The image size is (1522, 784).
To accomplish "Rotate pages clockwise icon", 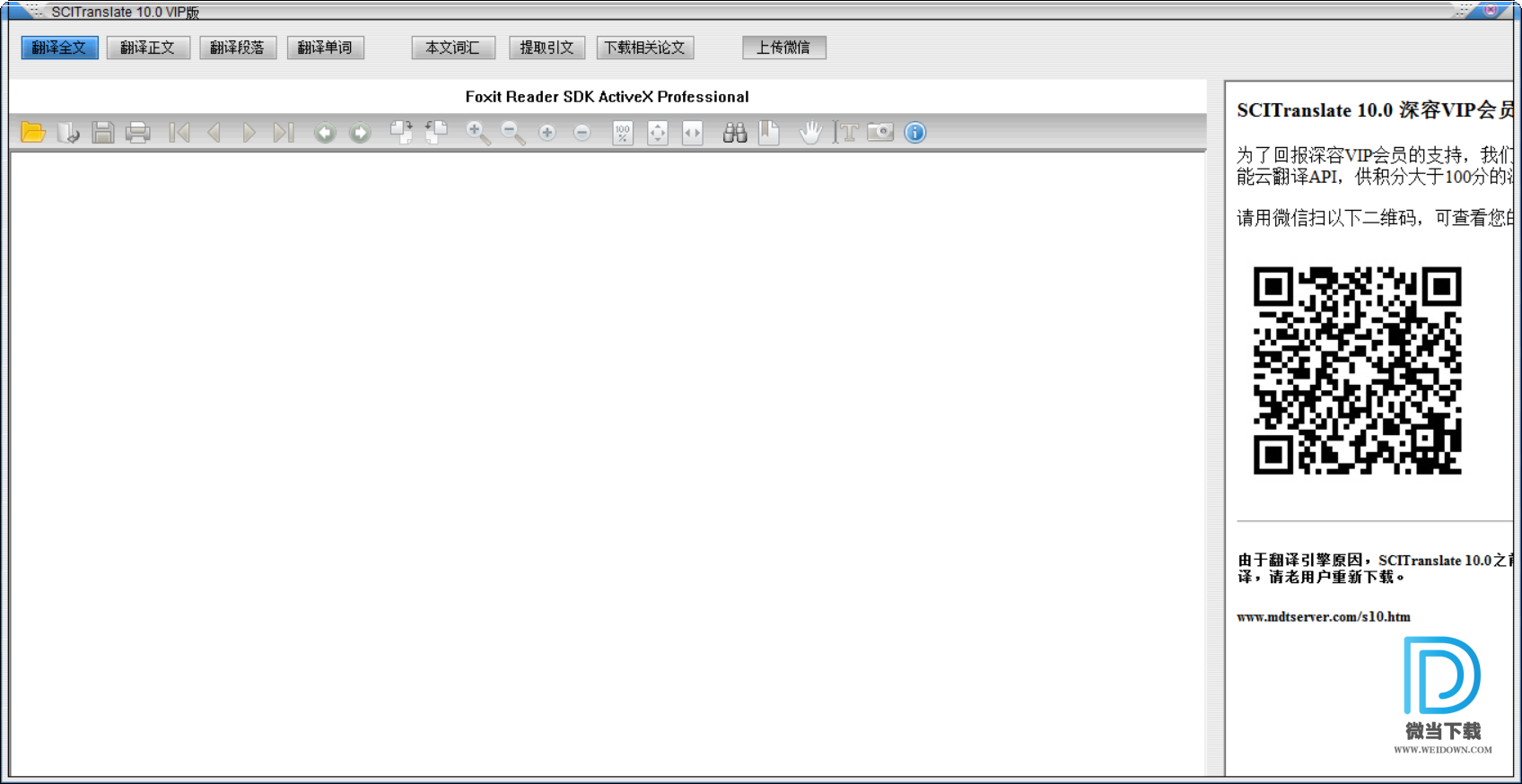I will [401, 133].
